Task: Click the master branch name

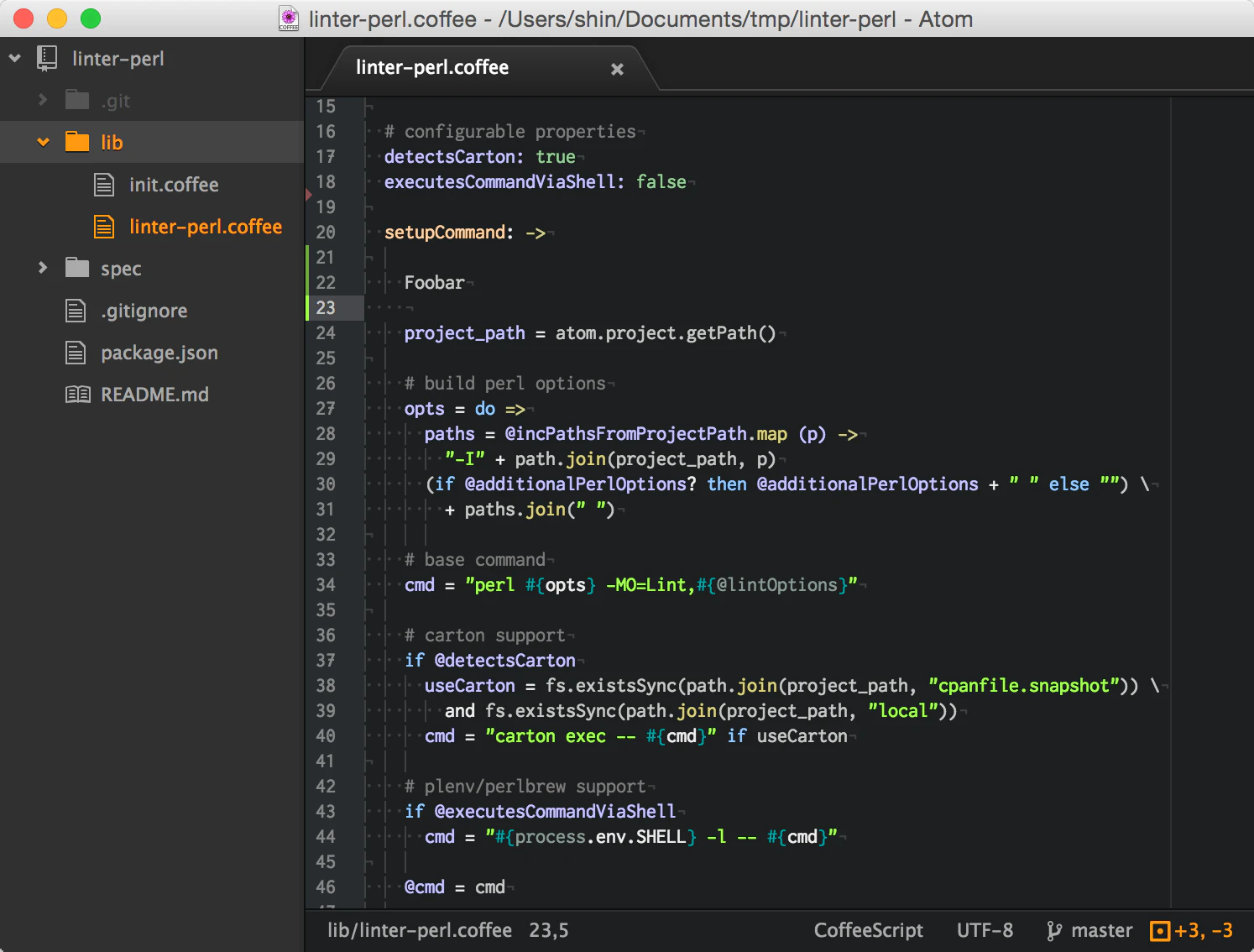Action: tap(1102, 930)
